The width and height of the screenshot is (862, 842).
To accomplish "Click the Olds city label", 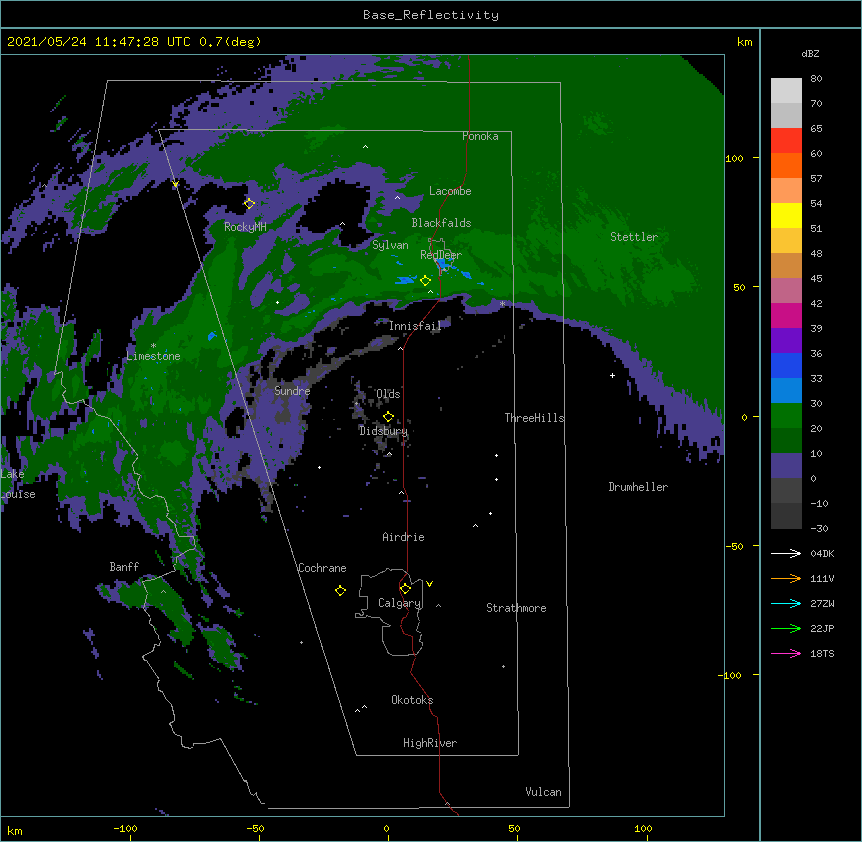I will point(388,394).
